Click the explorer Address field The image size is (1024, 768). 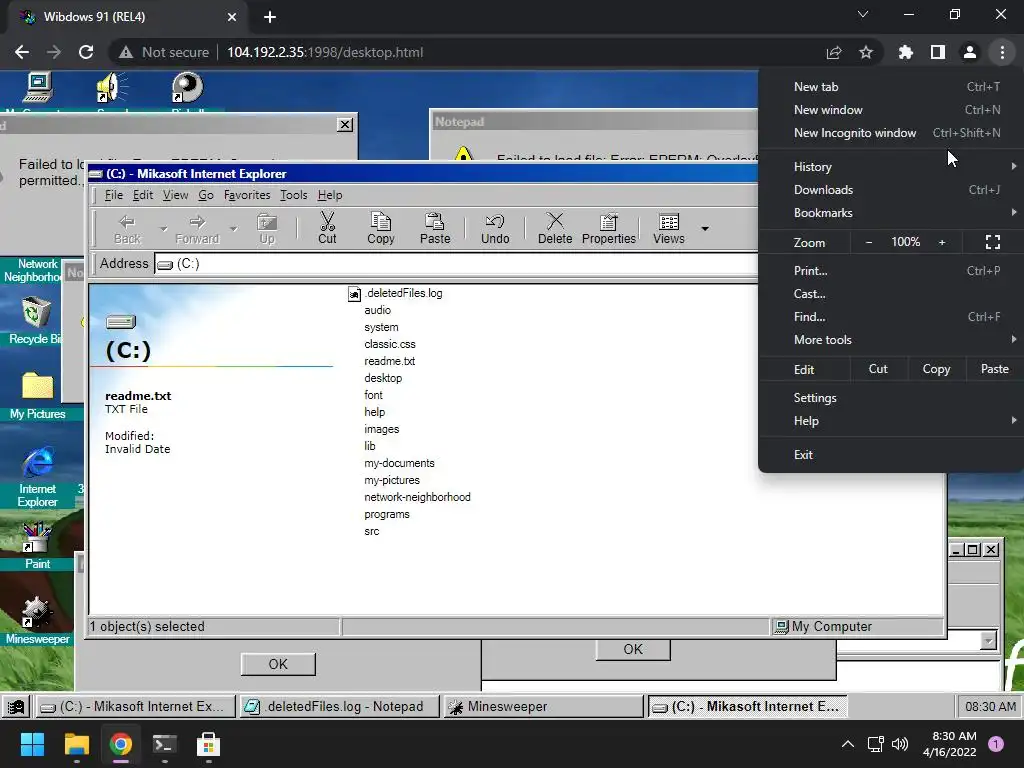pyautogui.click(x=456, y=264)
